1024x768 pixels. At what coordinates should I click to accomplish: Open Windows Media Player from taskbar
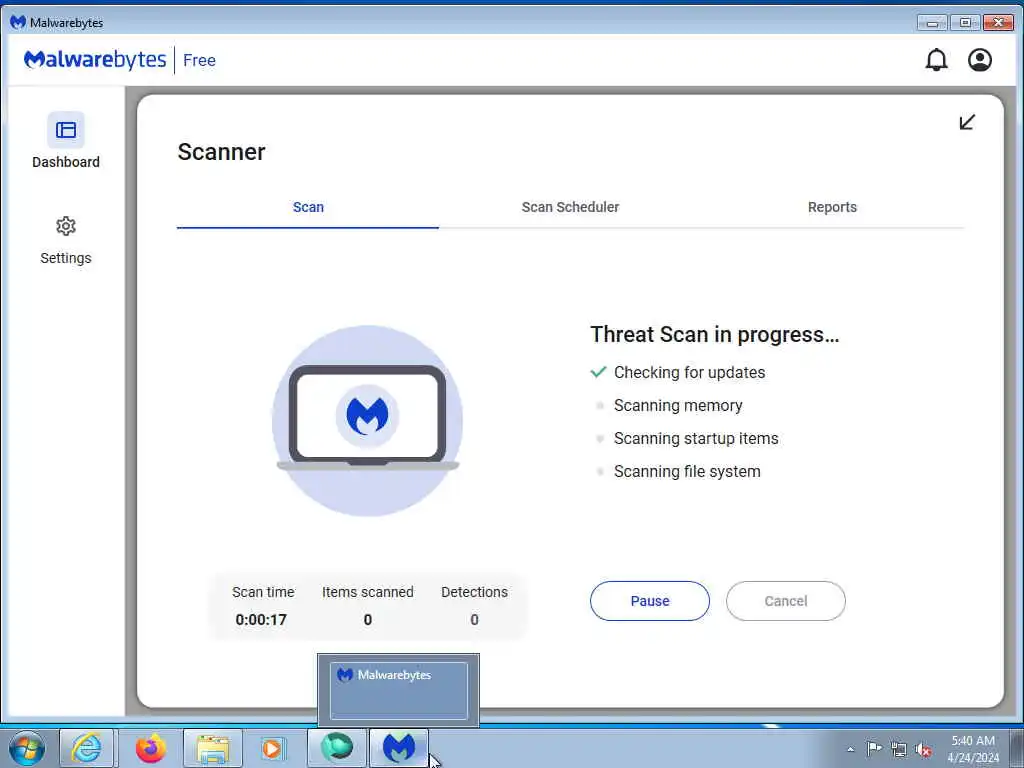click(273, 748)
